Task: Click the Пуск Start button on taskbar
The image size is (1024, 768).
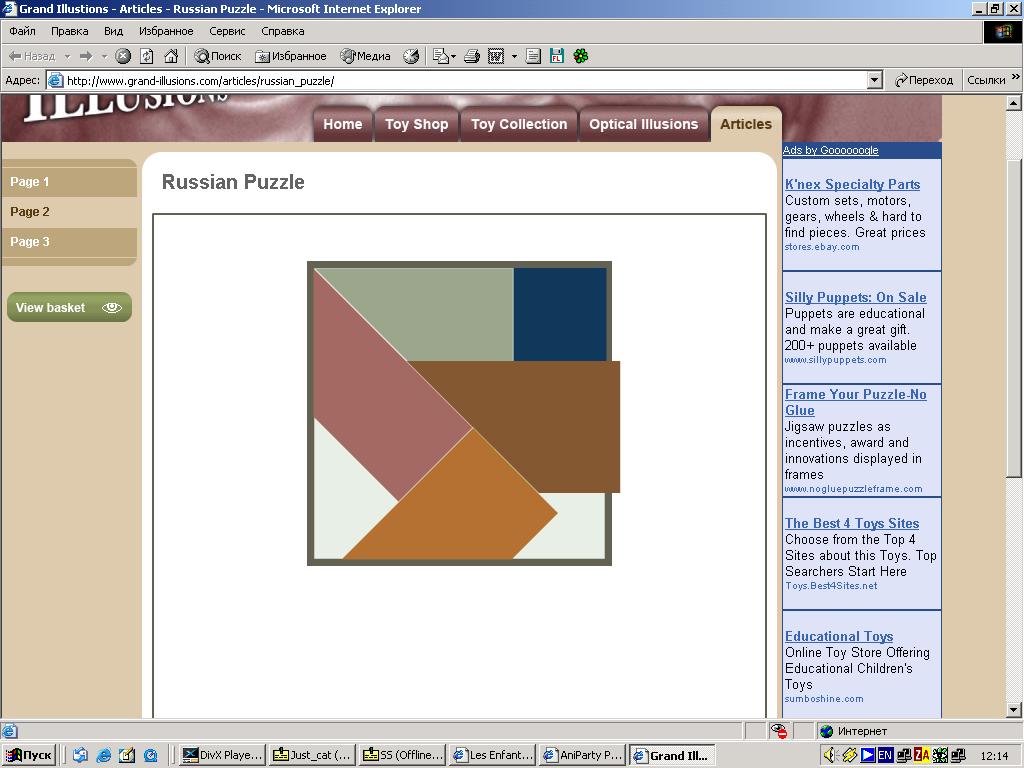Action: pyautogui.click(x=29, y=755)
